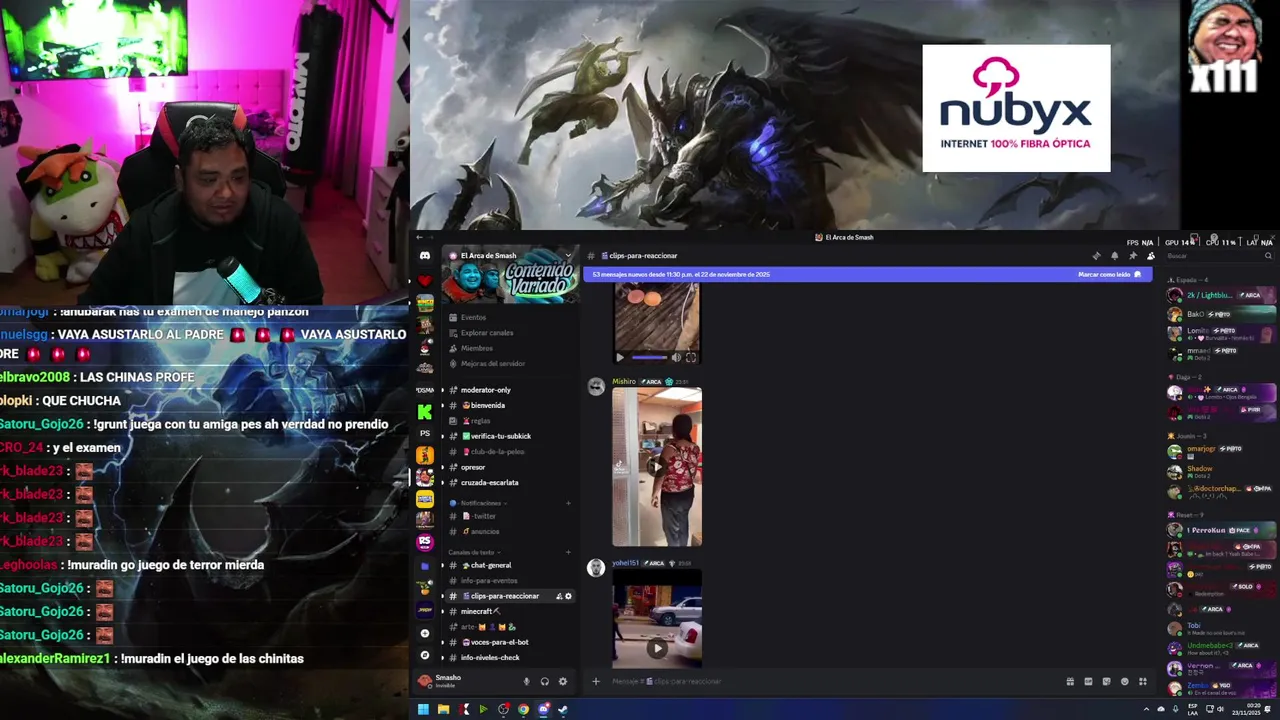Select the verifica-tu-subkick channel
The width and height of the screenshot is (1280, 720).
coord(509,436)
